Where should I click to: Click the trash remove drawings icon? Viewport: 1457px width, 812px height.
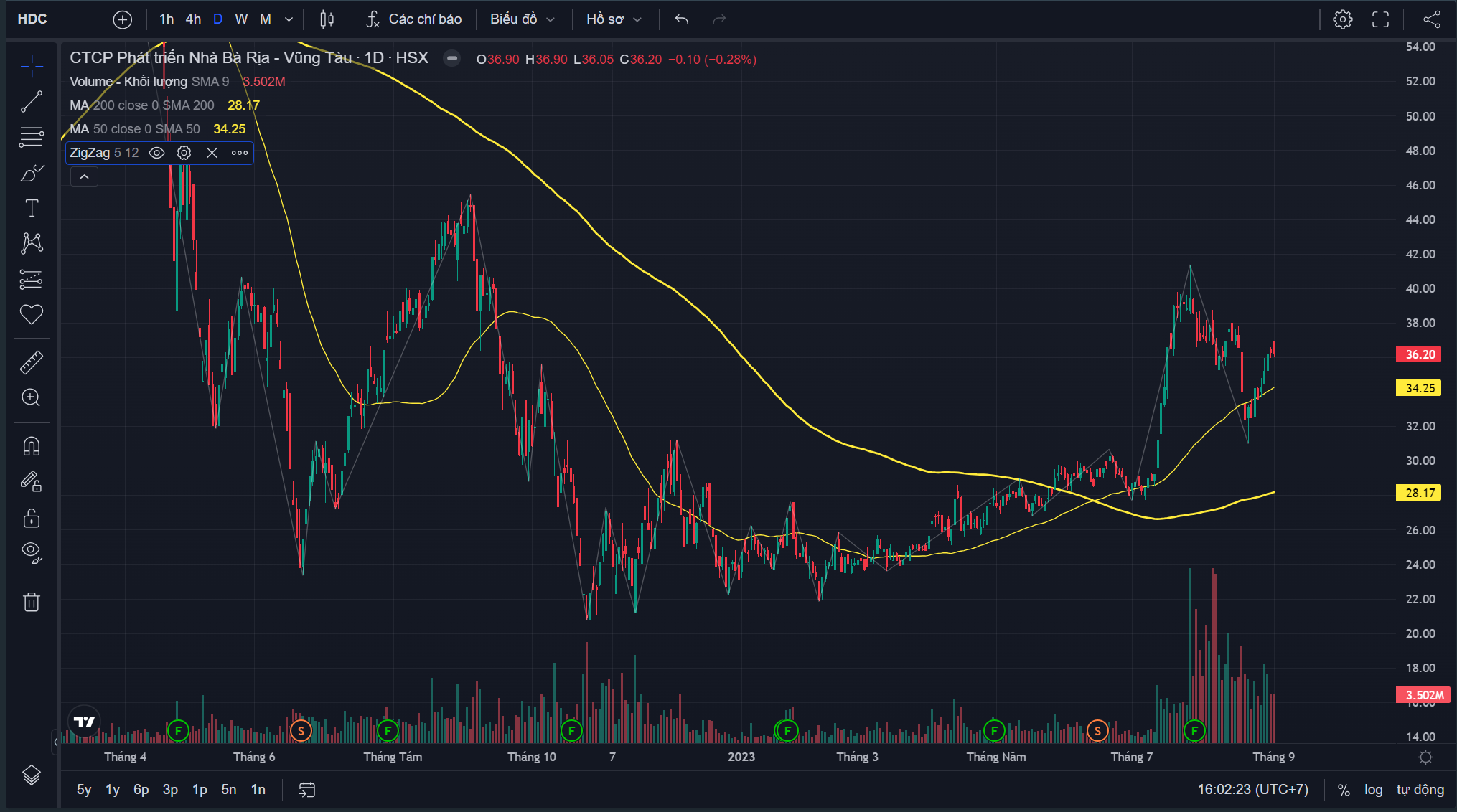pos(31,602)
